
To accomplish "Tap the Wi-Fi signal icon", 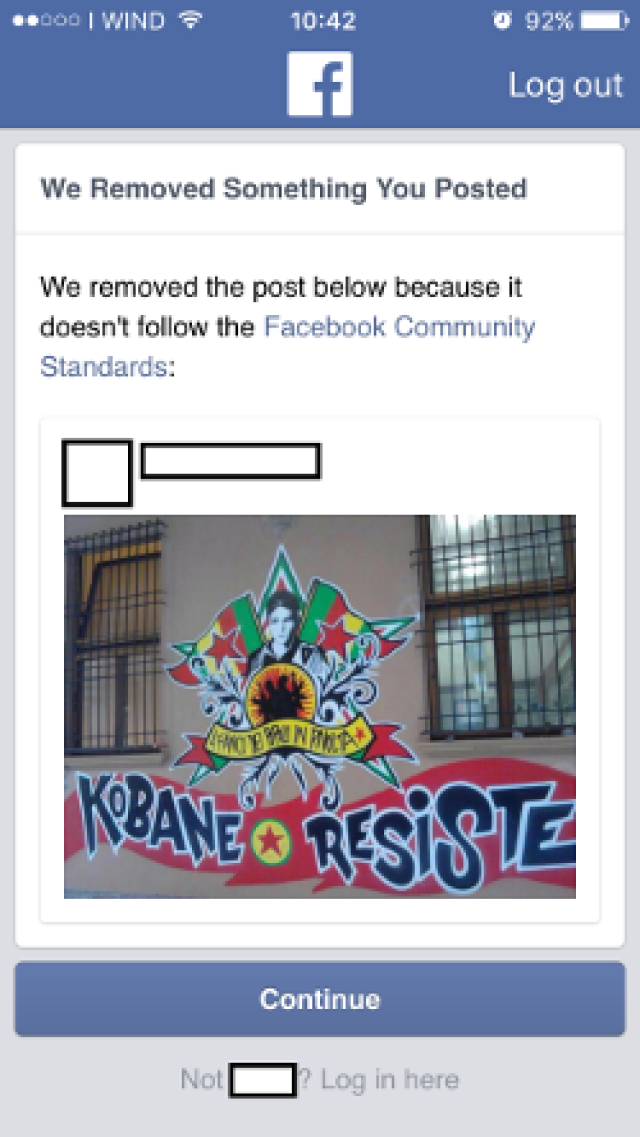I will point(190,20).
